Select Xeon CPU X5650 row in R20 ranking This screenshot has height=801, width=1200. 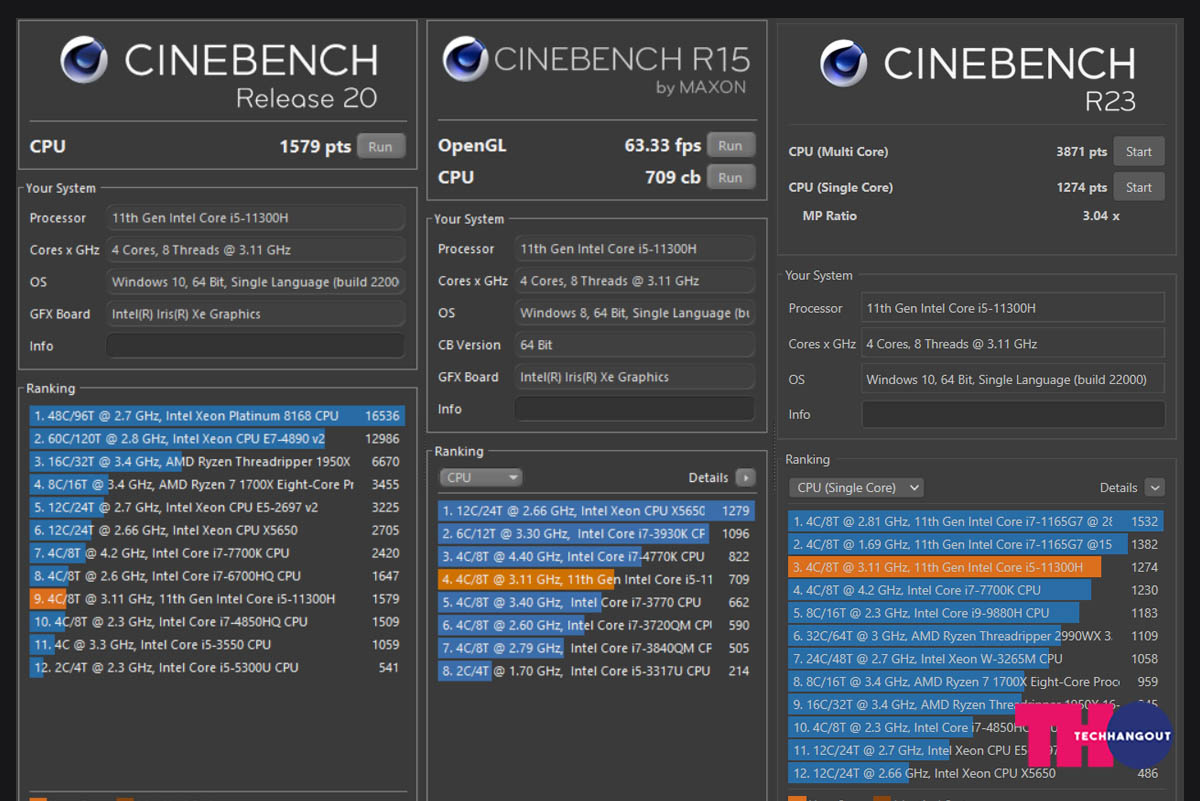[x=217, y=531]
